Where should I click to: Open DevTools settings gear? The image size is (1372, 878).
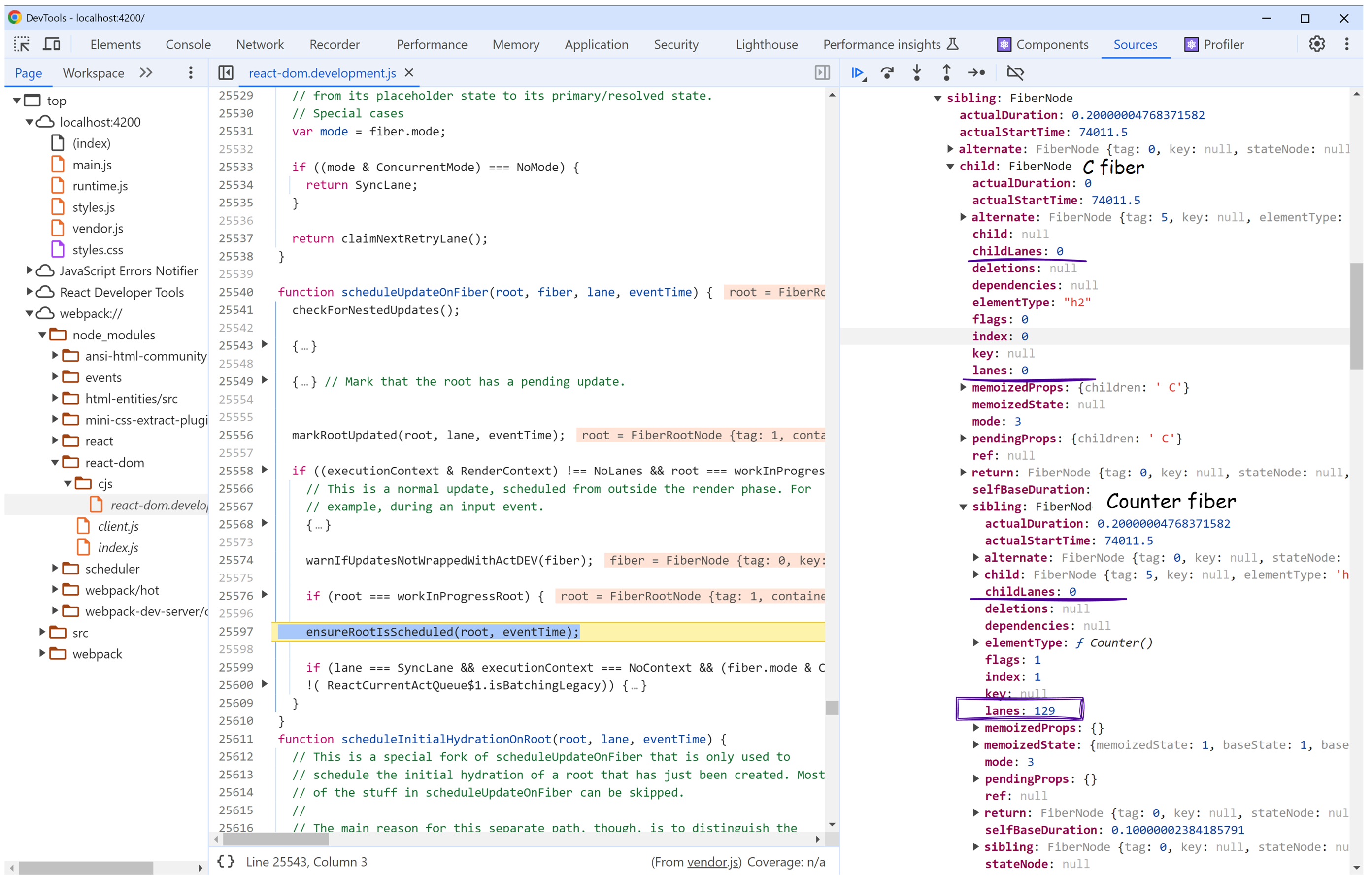pyautogui.click(x=1316, y=44)
